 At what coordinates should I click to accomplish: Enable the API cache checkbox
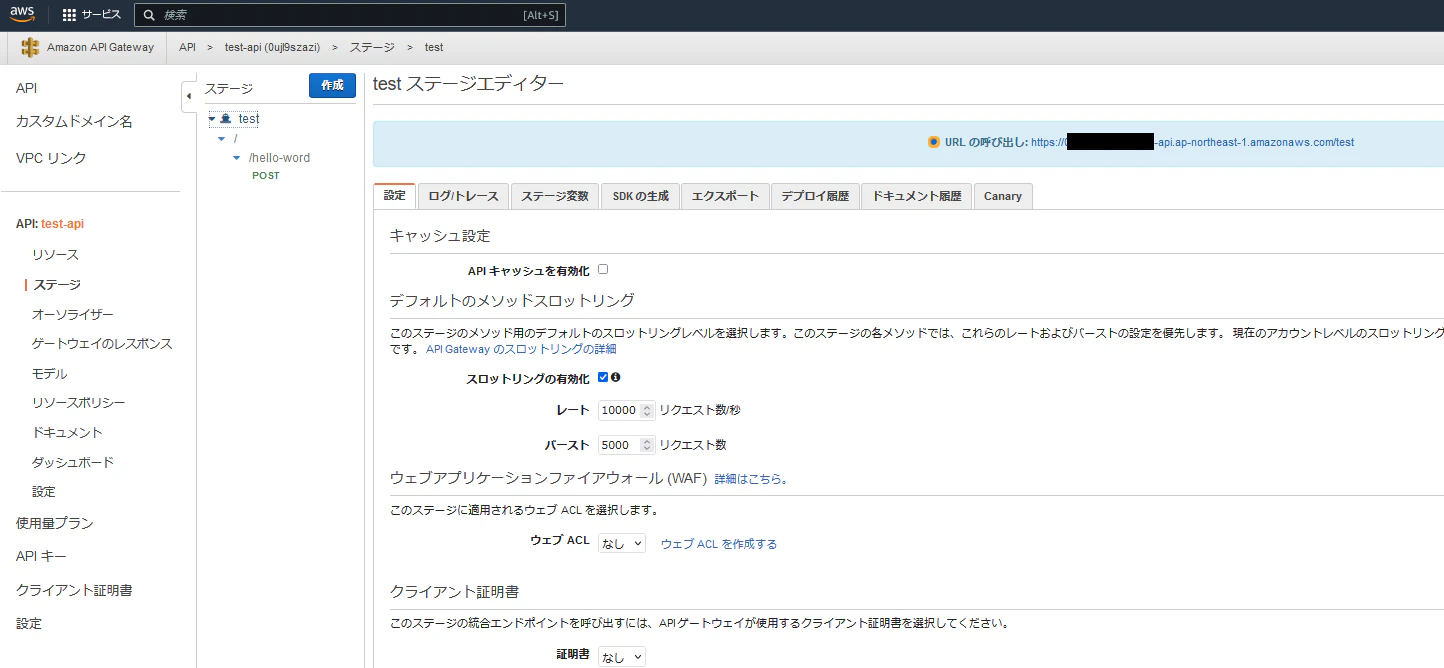point(603,269)
